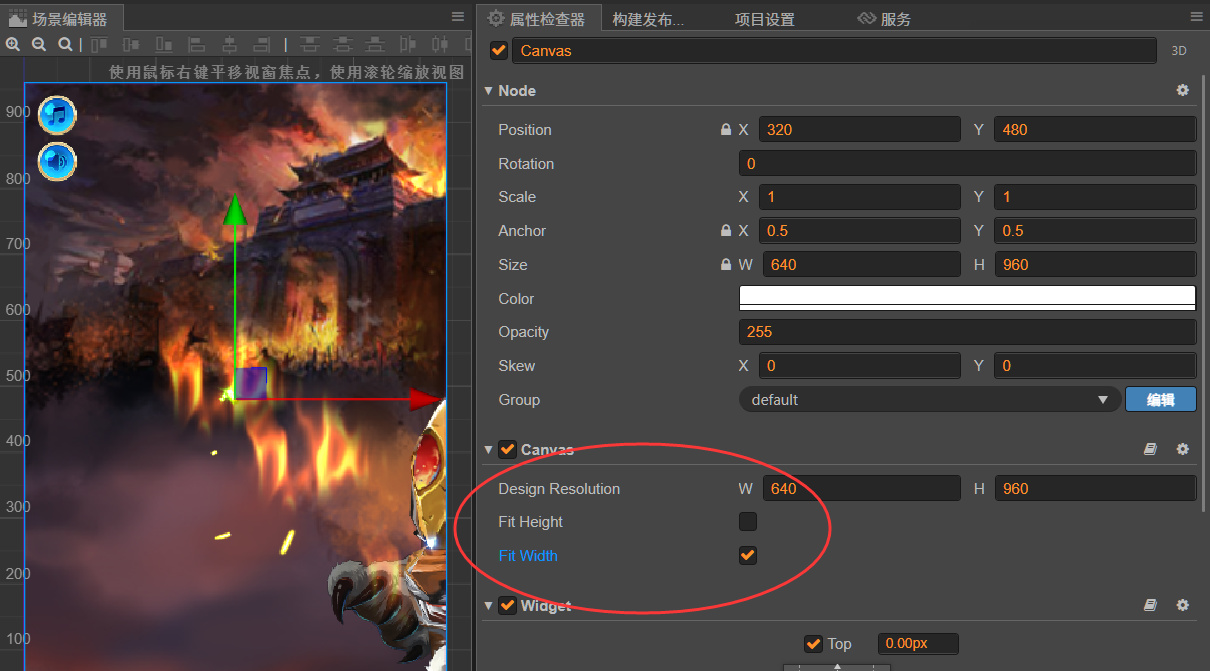Zoom out the scene editor view
Viewport: 1210px width, 671px height.
[38, 44]
